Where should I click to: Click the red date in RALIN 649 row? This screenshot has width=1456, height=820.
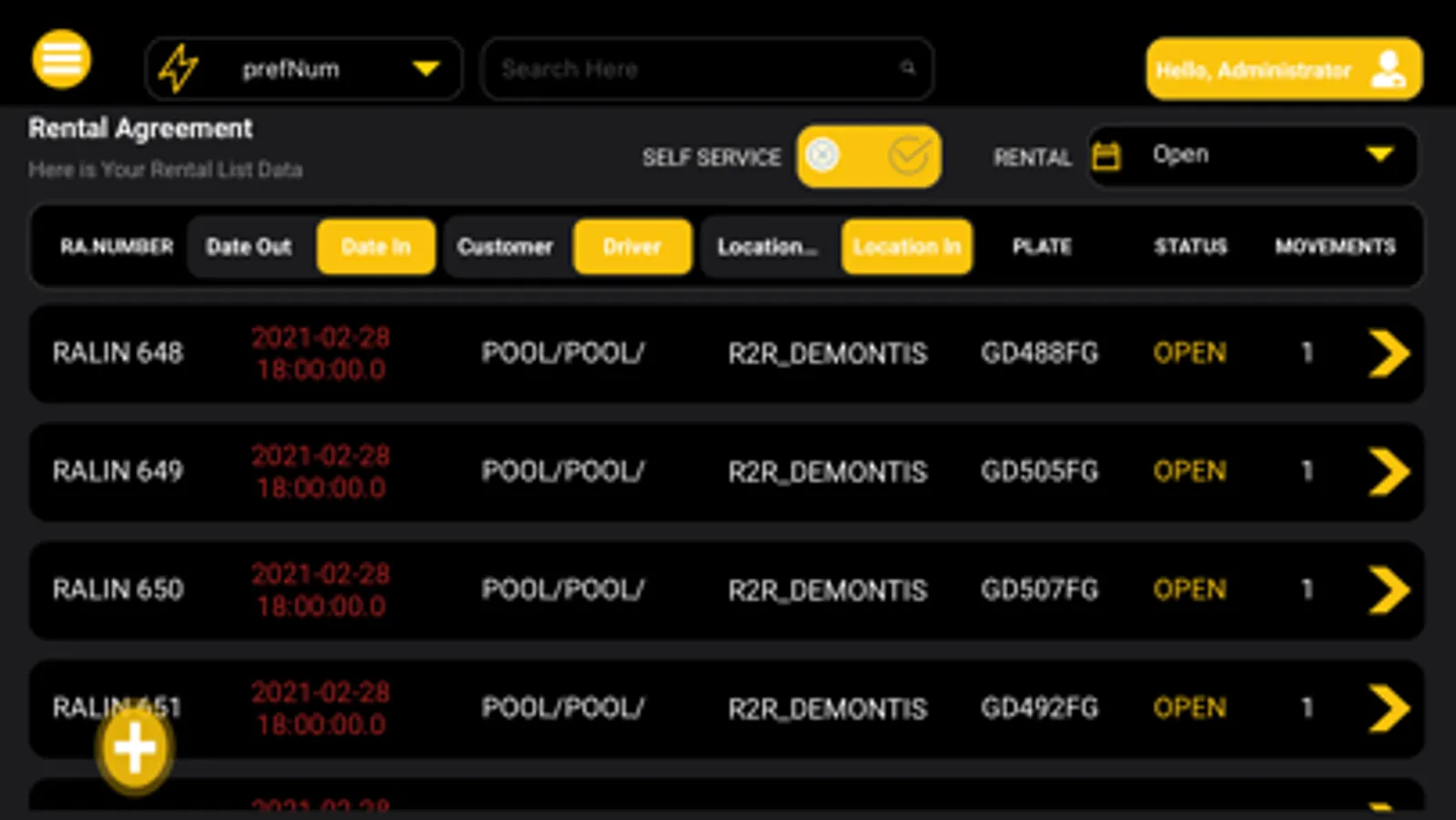coord(321,472)
